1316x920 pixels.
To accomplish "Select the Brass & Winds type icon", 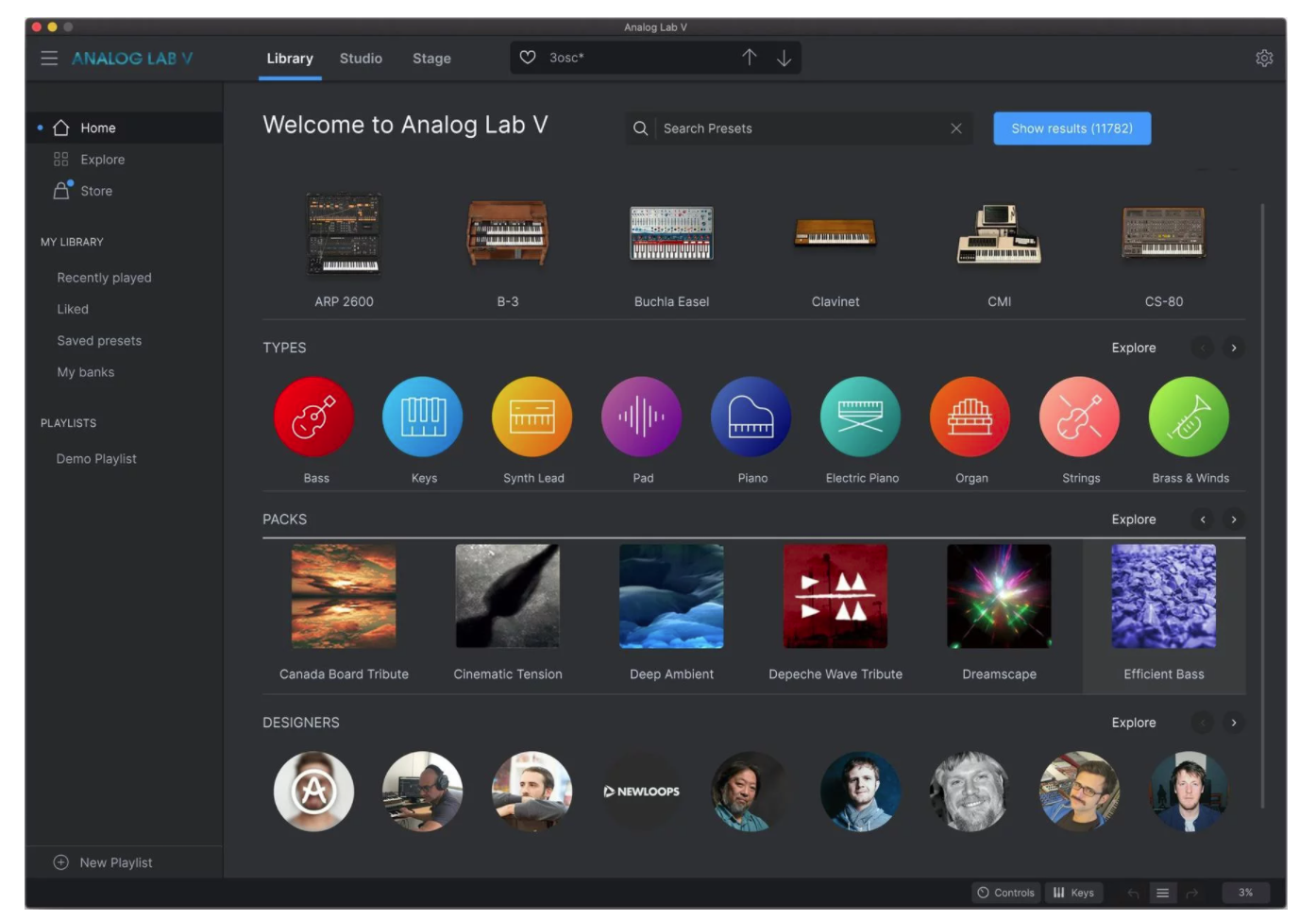I will [1189, 417].
